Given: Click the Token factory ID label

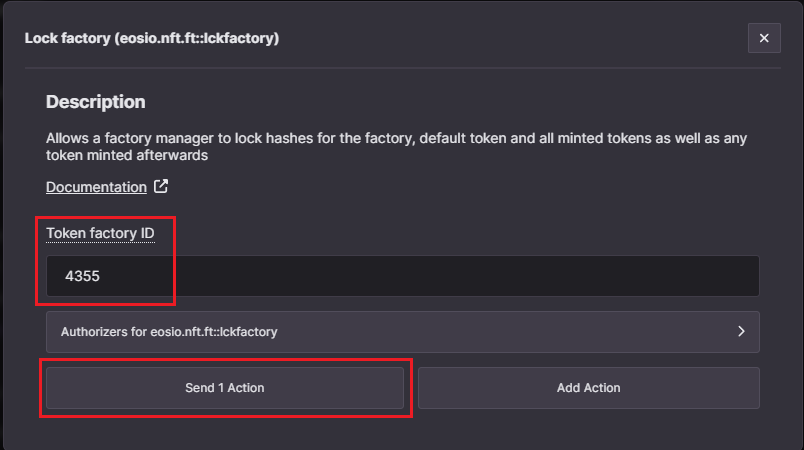Looking at the screenshot, I should click(100, 233).
